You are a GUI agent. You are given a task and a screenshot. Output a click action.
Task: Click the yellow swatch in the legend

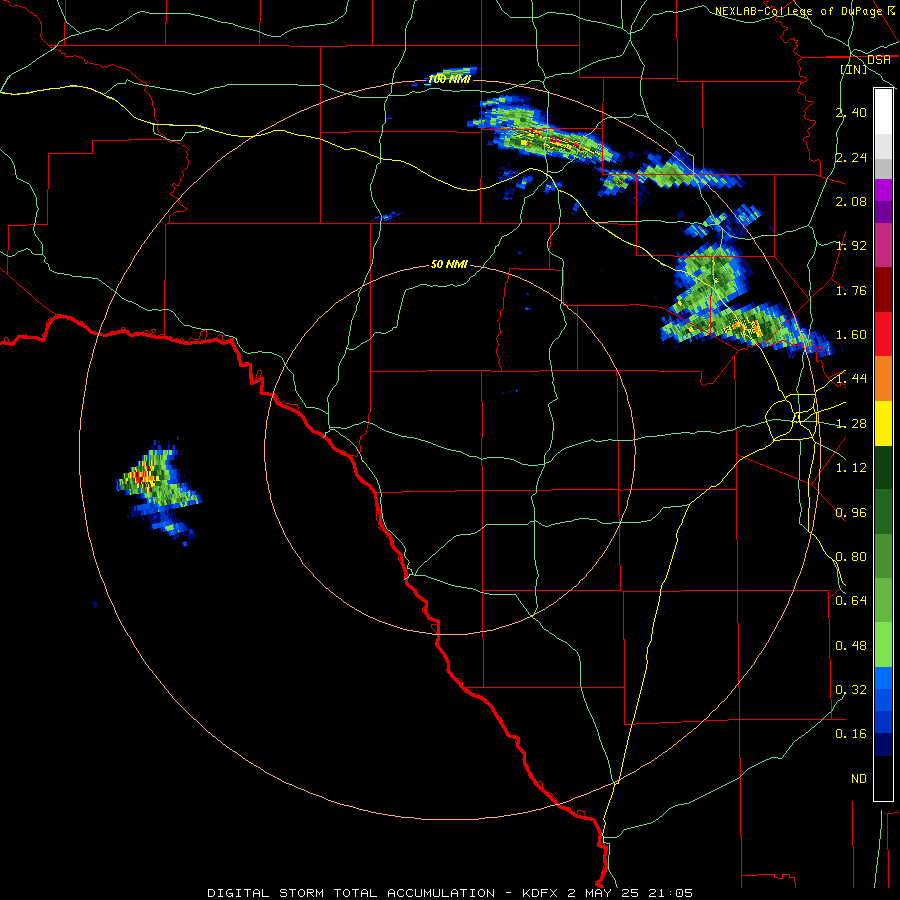click(883, 424)
